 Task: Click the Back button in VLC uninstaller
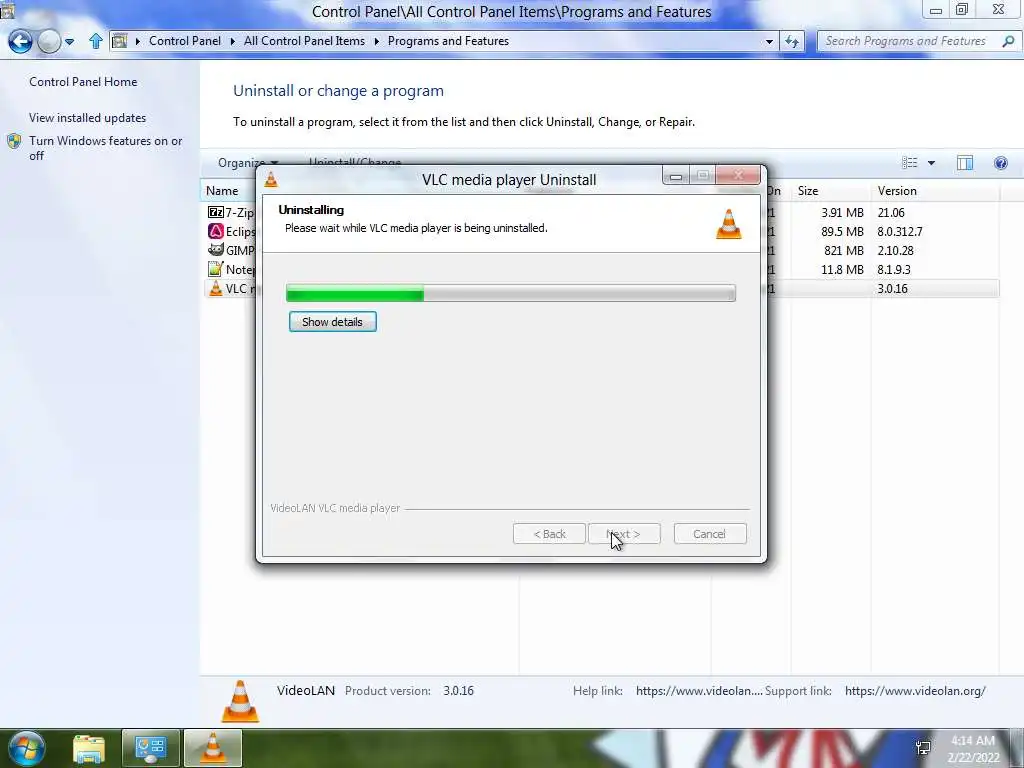coord(549,534)
